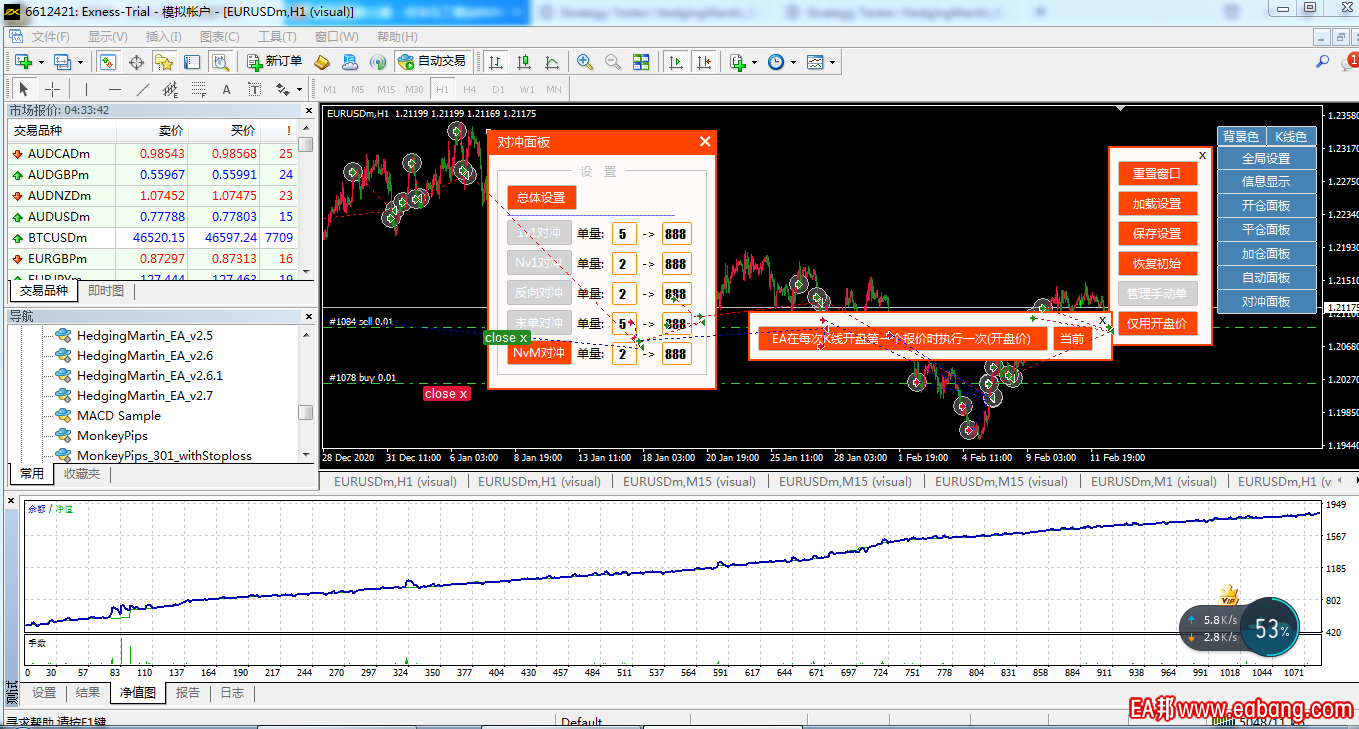Select HedgingMartin_EA_v2.7 in Navigator

(144, 395)
